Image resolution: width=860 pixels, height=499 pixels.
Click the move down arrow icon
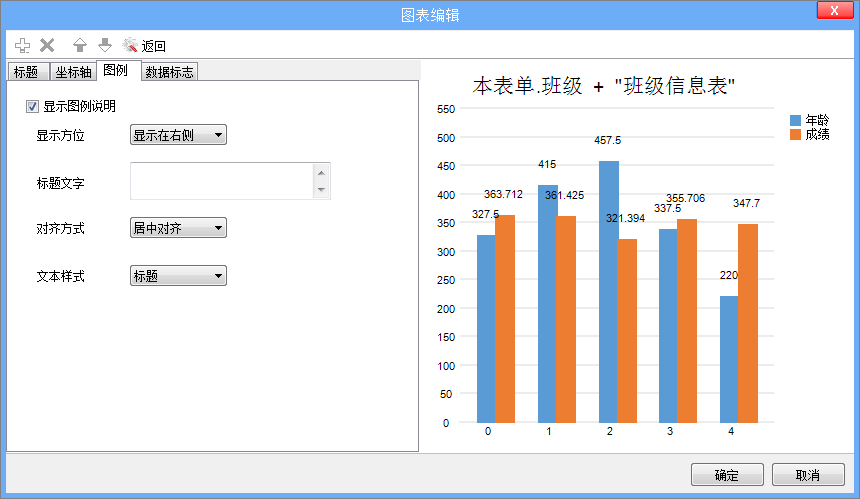point(105,46)
